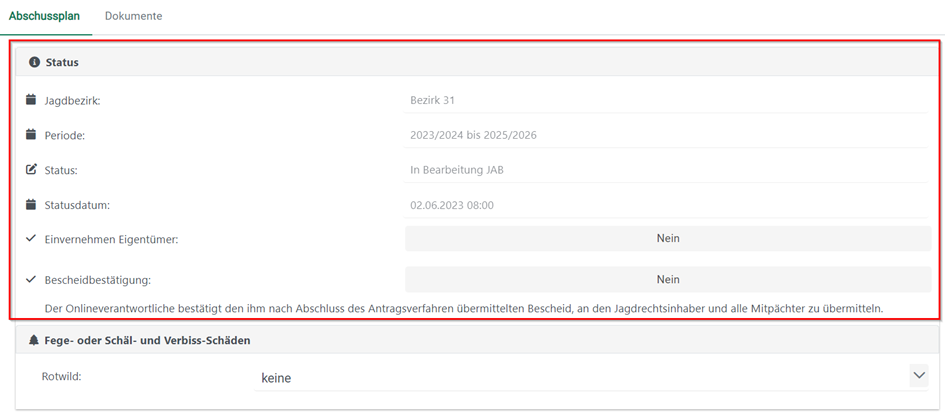945x415 pixels.
Task: Click checkmark icon next to Einvernehmen Eigentümer
Action: [x=31, y=239]
